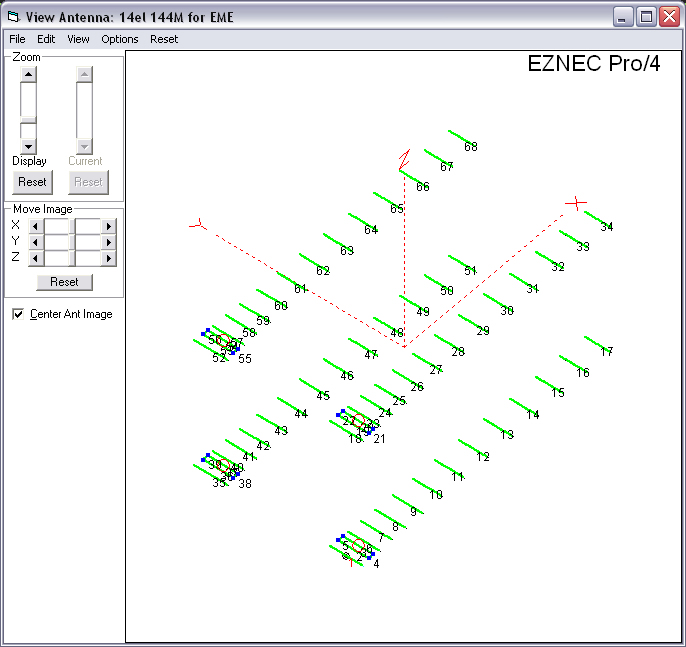Open the File menu
The height and width of the screenshot is (647, 686).
tap(17, 39)
